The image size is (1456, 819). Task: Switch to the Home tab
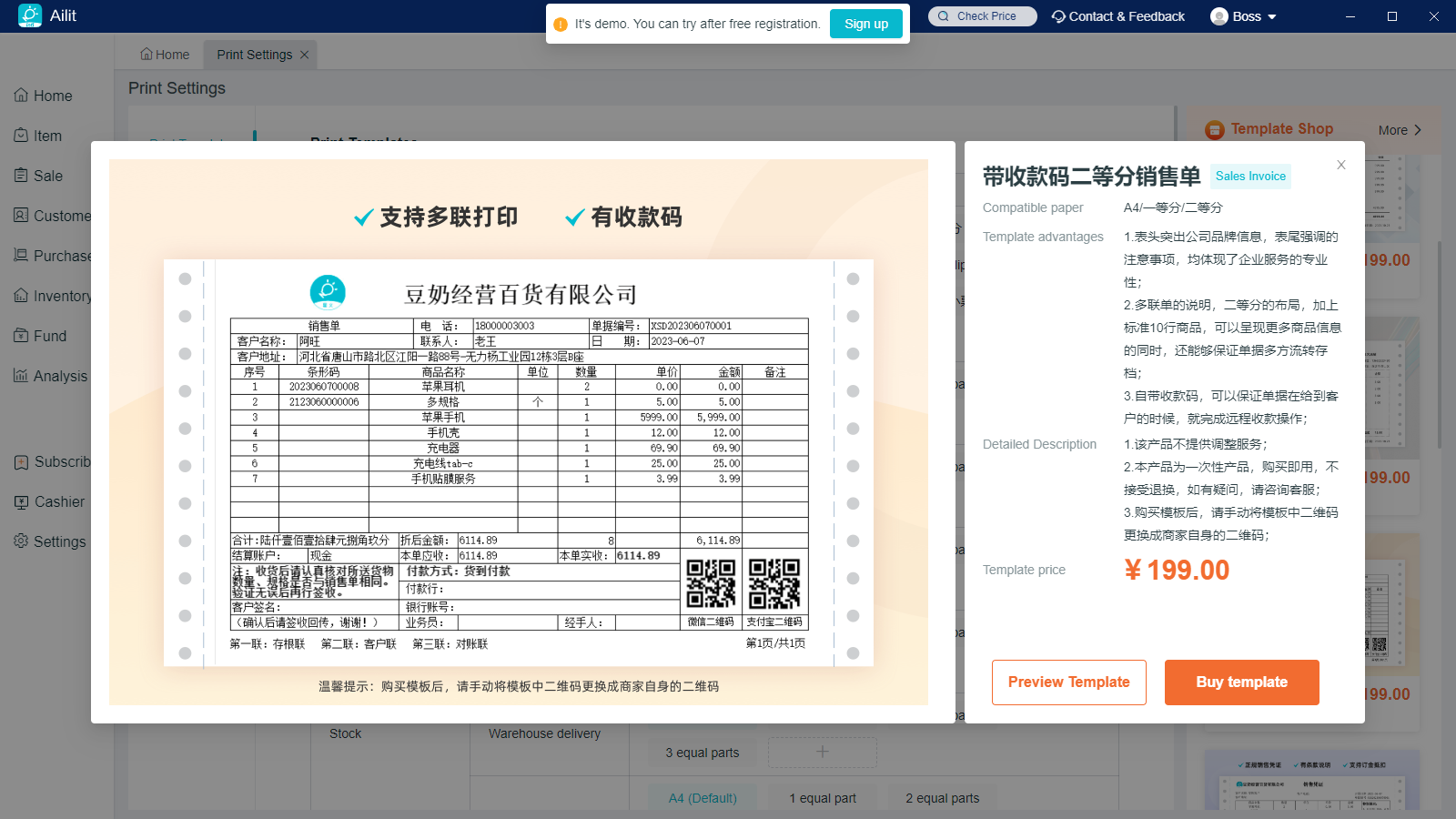165,55
